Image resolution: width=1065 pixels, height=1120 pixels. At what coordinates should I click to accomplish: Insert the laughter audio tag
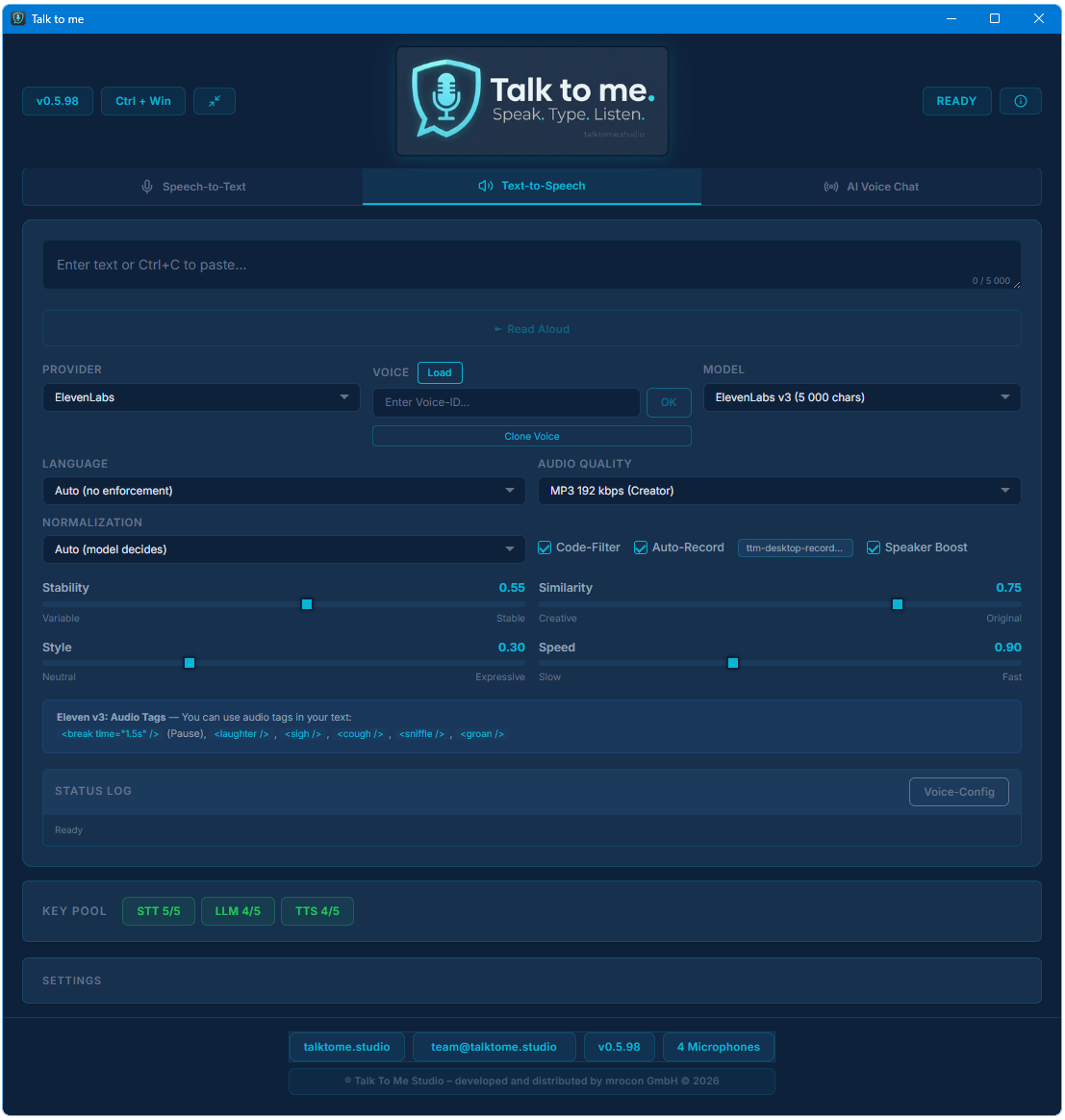click(x=241, y=733)
